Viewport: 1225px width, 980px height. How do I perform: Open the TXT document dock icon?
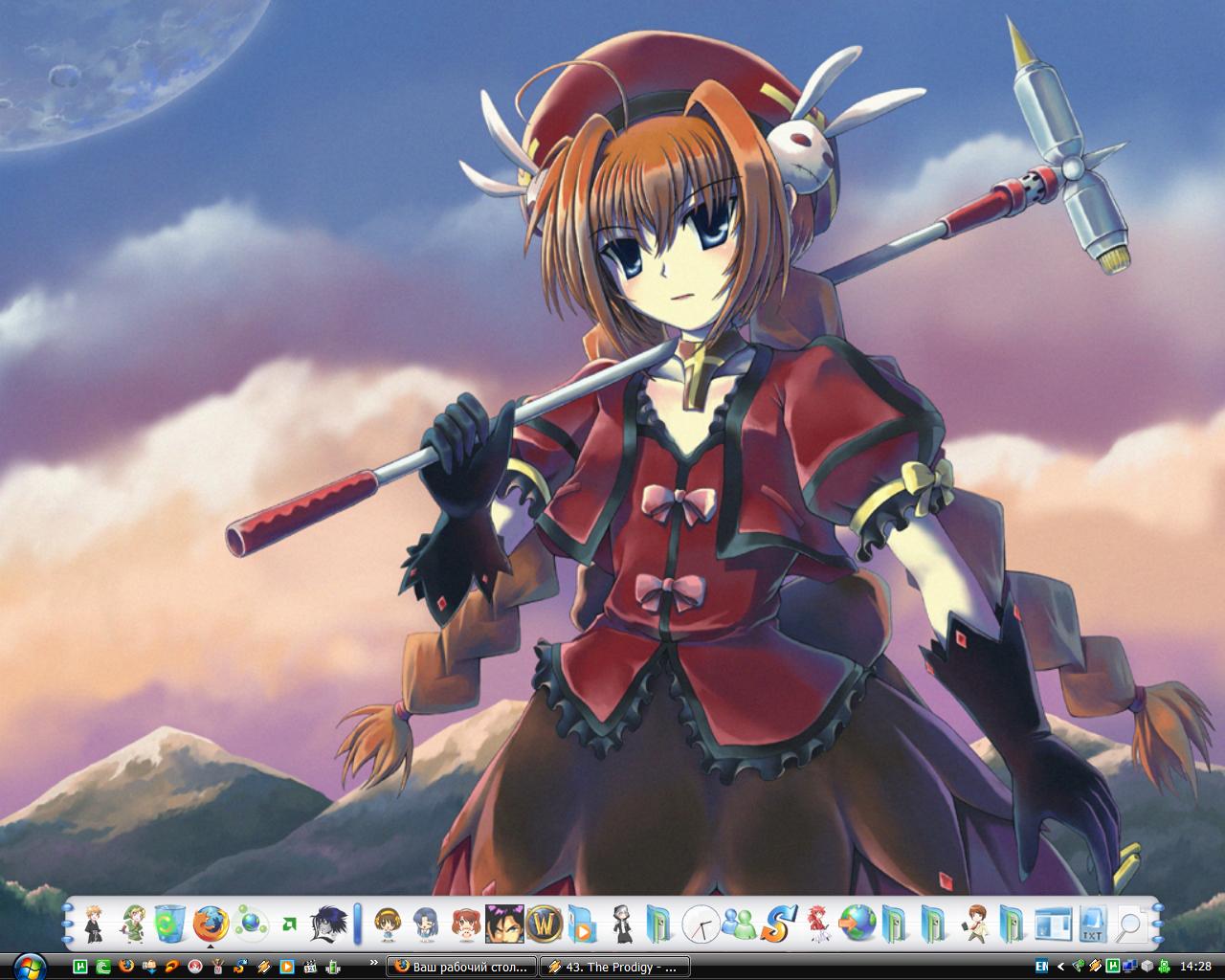(x=1093, y=924)
